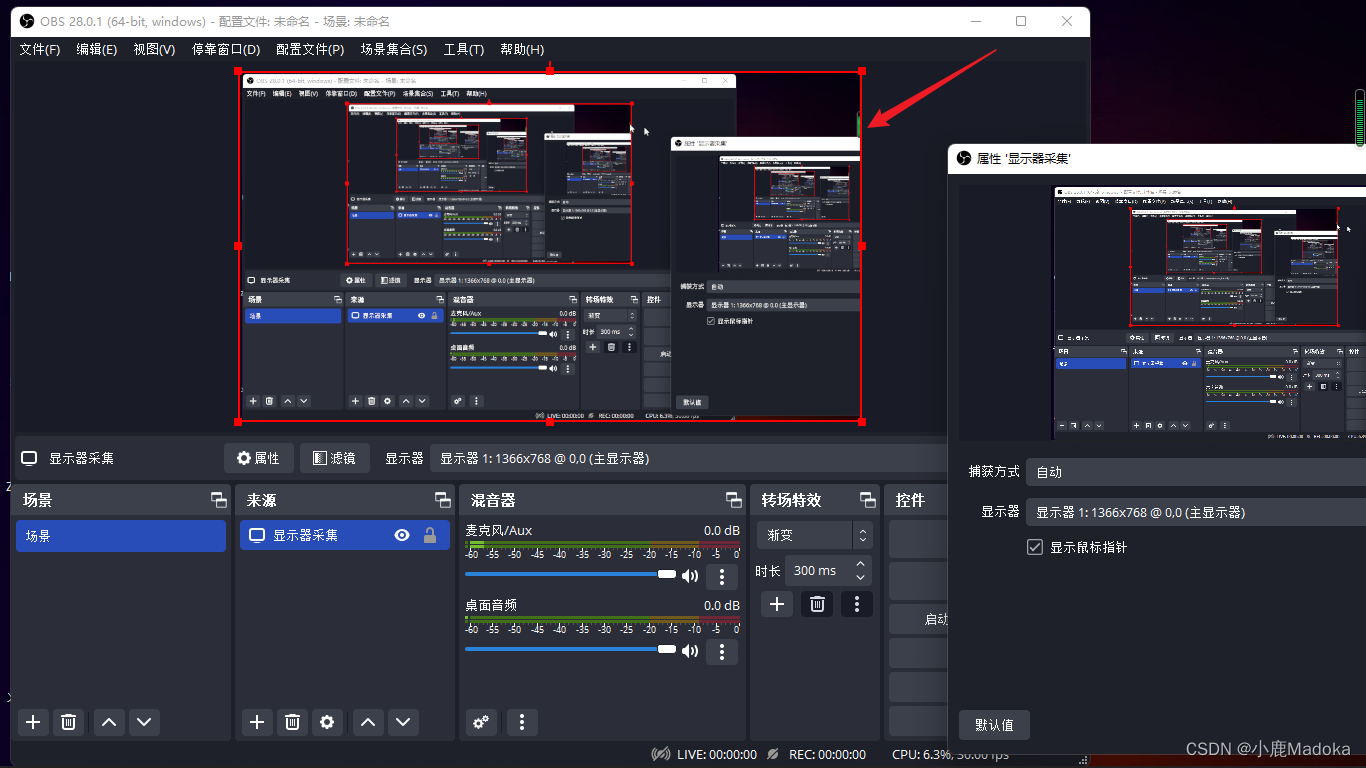The image size is (1366, 768).
Task: Undock the 转场特效 panel
Action: point(867,500)
